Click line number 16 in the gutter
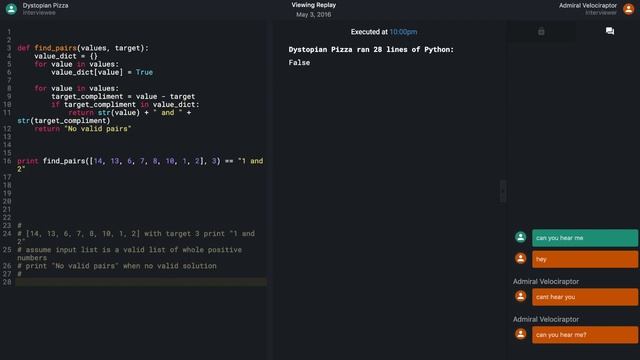Image resolution: width=640 pixels, height=360 pixels. click(7, 161)
